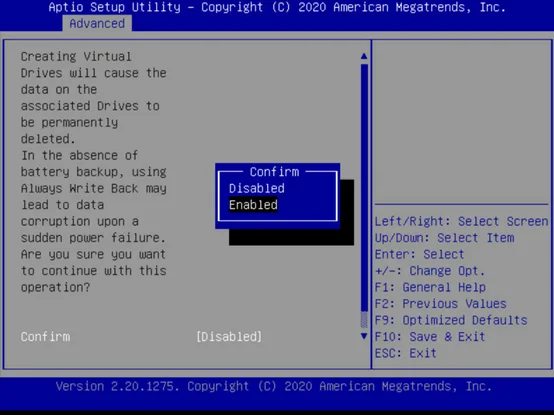Click the Confirm popup title
The image size is (554, 415).
click(x=274, y=172)
